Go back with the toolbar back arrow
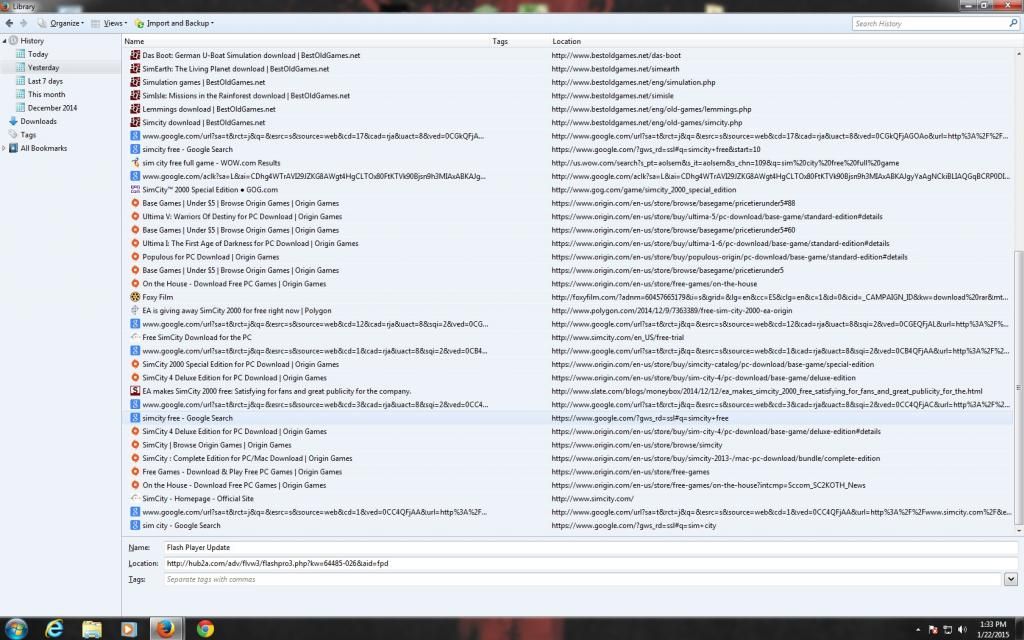Image resolution: width=1024 pixels, height=640 pixels. pyautogui.click(x=9, y=23)
